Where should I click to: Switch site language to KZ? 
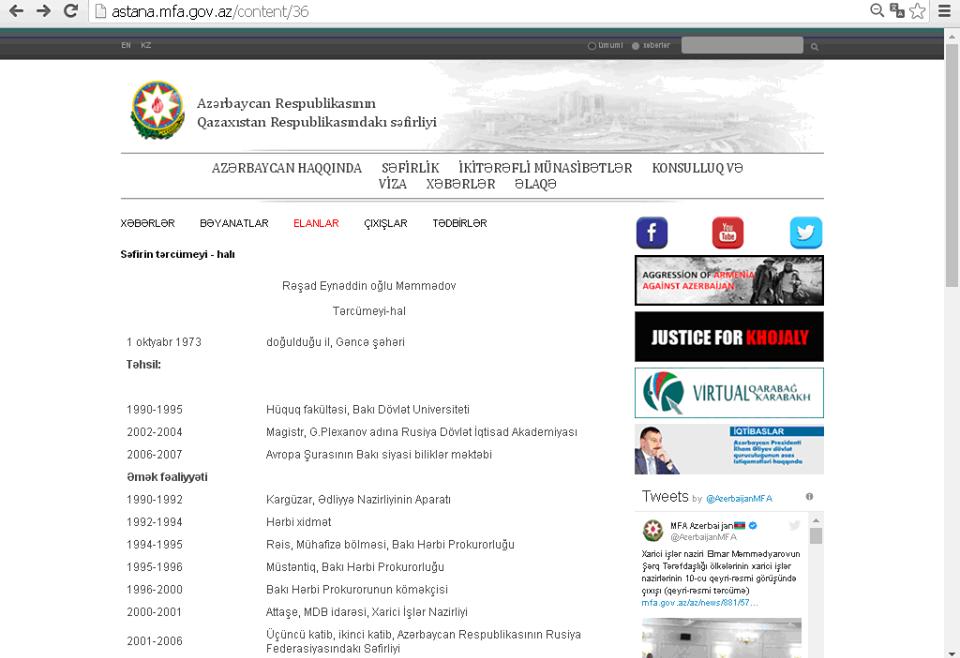click(146, 45)
